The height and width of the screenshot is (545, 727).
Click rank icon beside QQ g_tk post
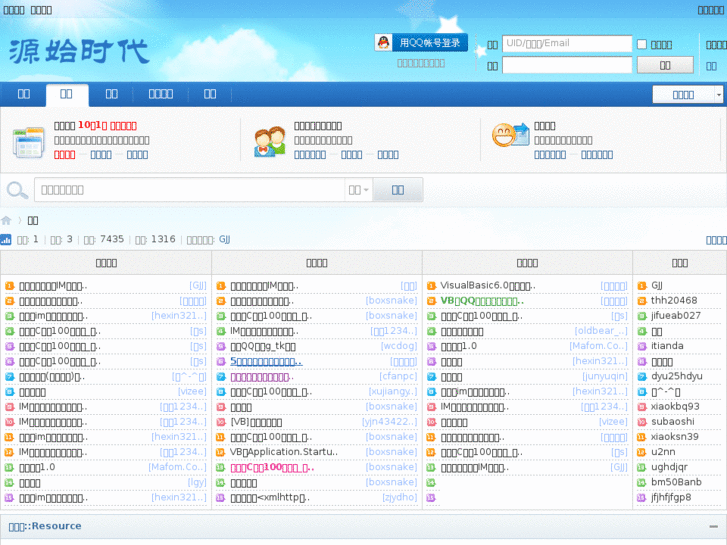coord(221,346)
